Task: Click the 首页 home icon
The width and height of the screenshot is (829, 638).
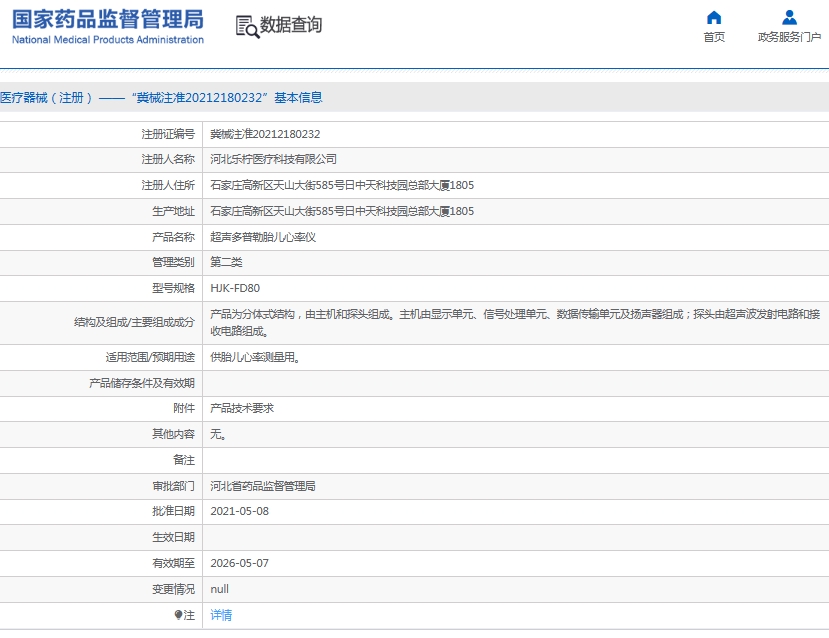Action: click(713, 17)
